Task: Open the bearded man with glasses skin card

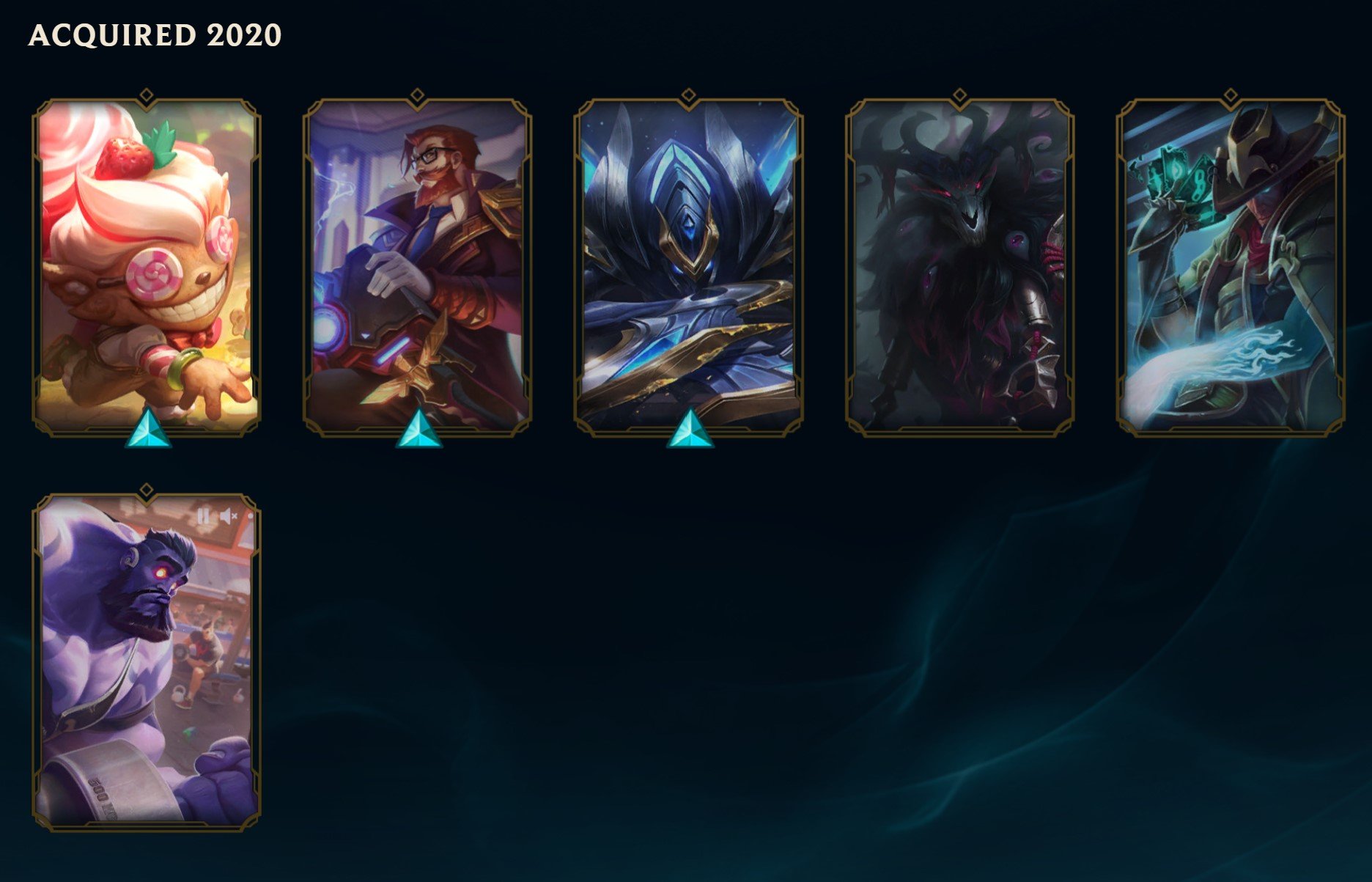Action: click(418, 267)
